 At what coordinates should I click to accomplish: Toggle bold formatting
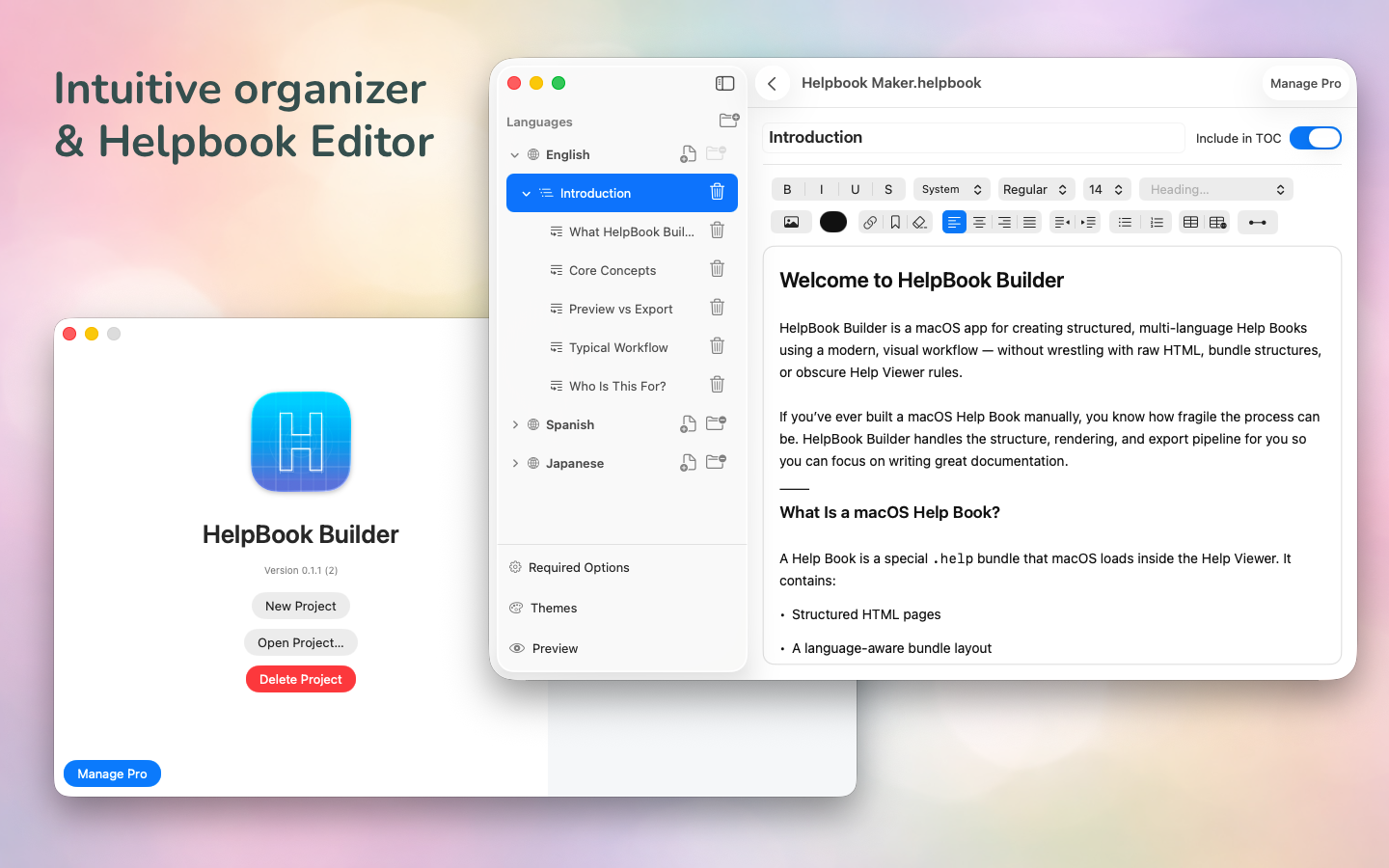[787, 189]
